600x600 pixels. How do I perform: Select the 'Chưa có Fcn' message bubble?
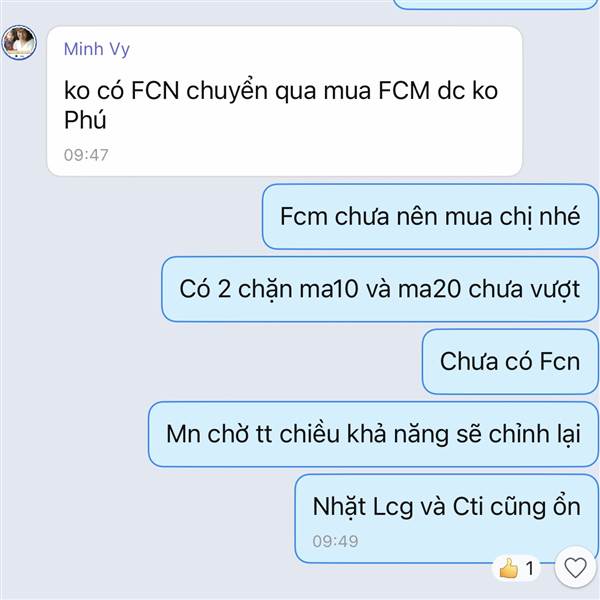pos(510,361)
